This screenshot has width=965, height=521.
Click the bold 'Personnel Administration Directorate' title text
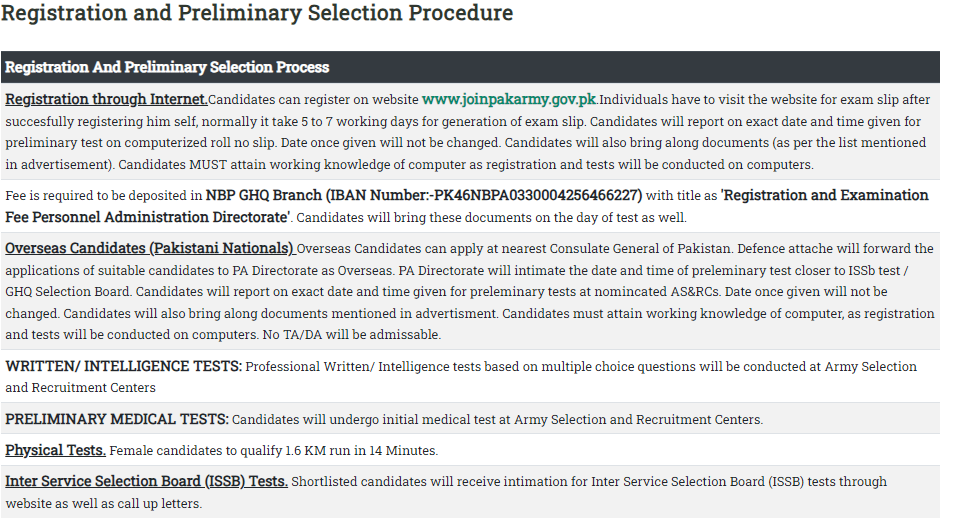148,217
